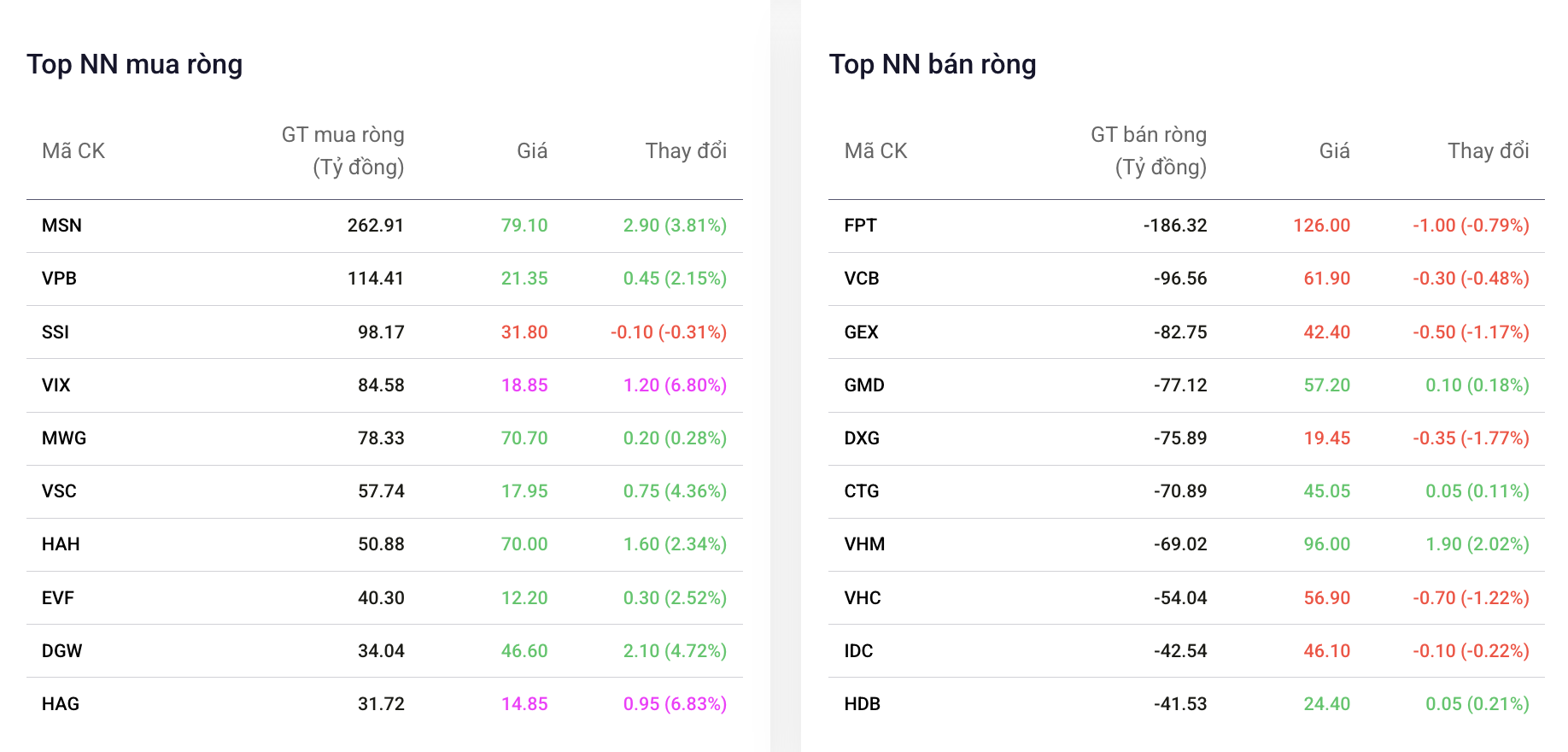This screenshot has height=752, width=1568.
Task: Click 'Giá' header in net buy table
Action: click(x=532, y=151)
